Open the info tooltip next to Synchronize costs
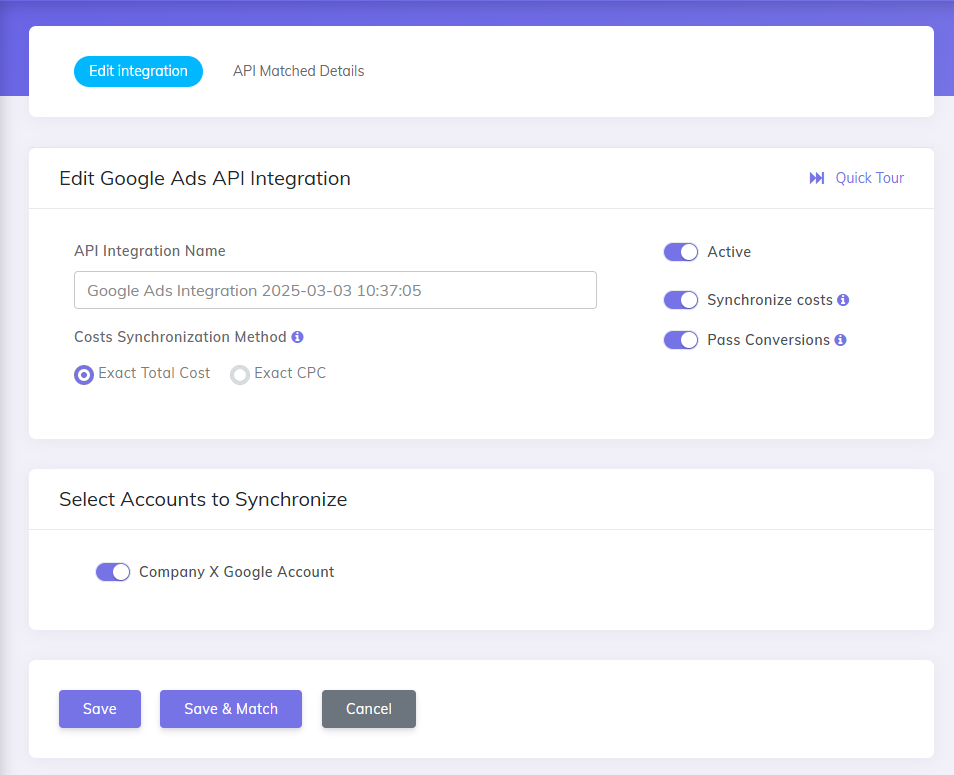954x775 pixels. [841, 300]
